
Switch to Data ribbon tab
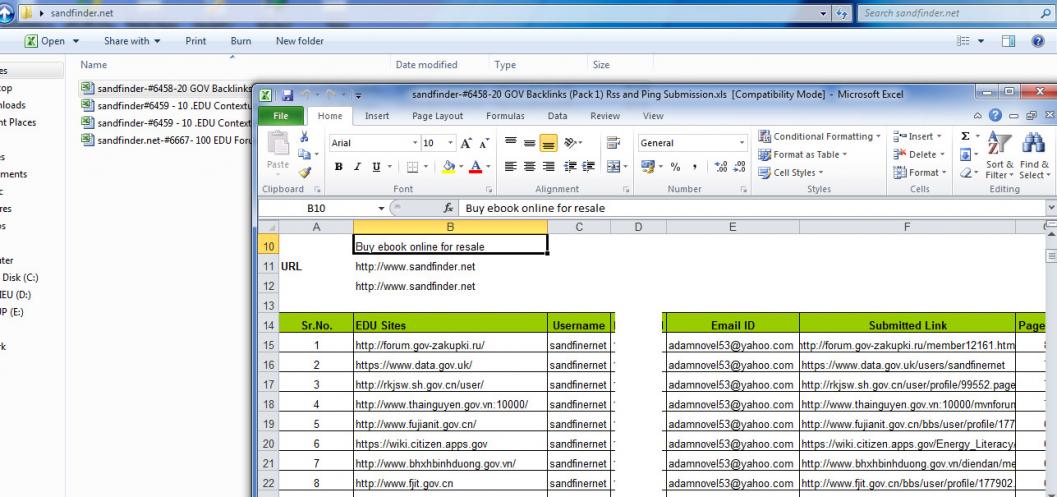557,116
